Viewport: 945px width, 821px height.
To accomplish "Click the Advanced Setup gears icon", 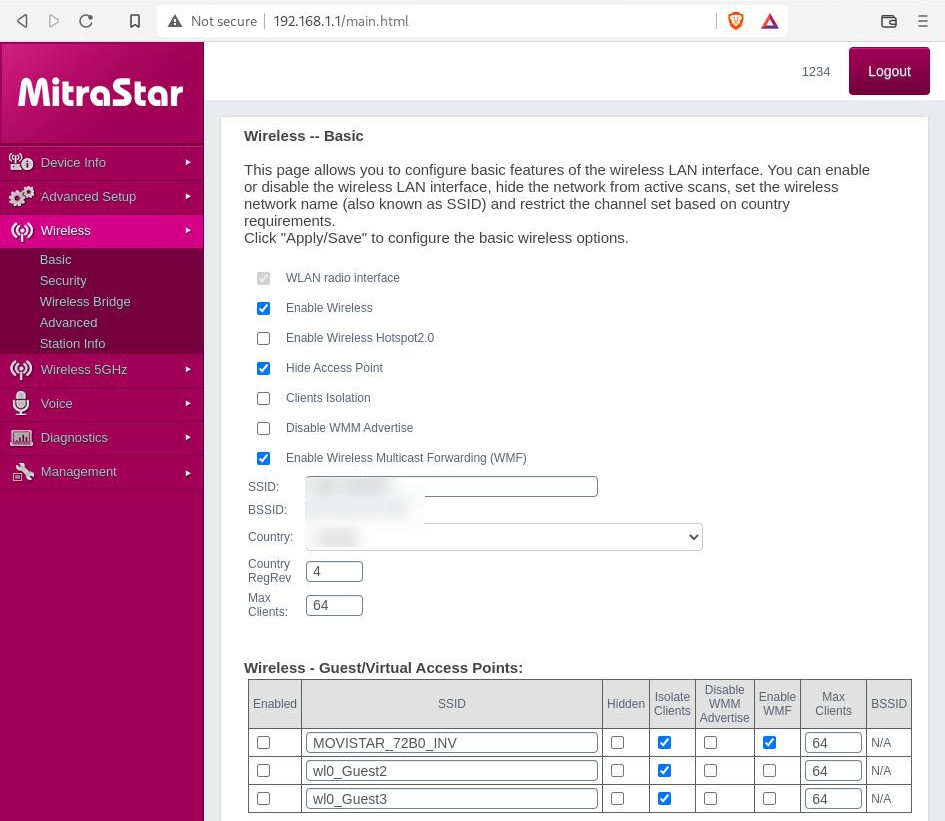I will 21,197.
